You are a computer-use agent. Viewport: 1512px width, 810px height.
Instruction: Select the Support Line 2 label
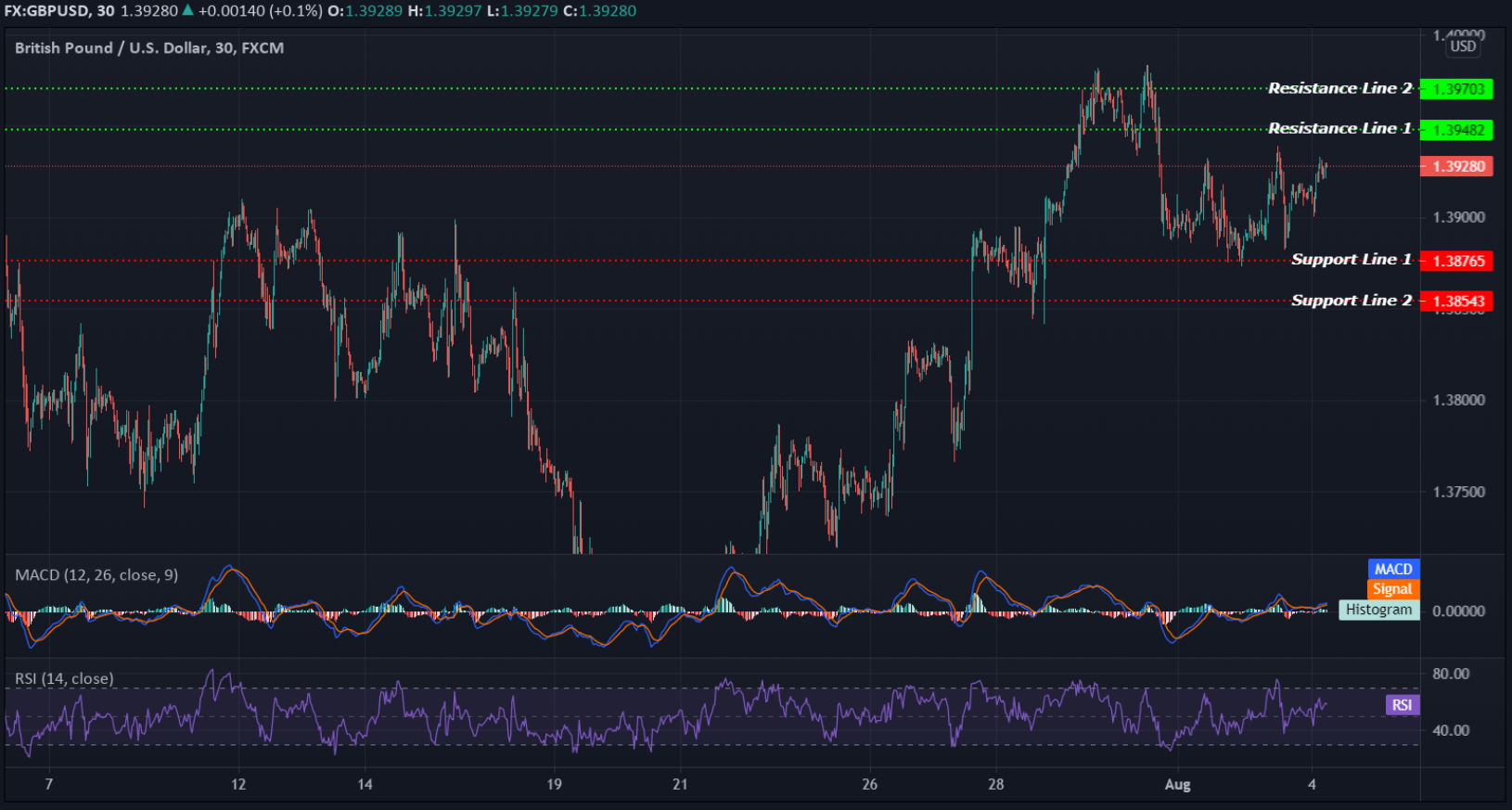1352,300
